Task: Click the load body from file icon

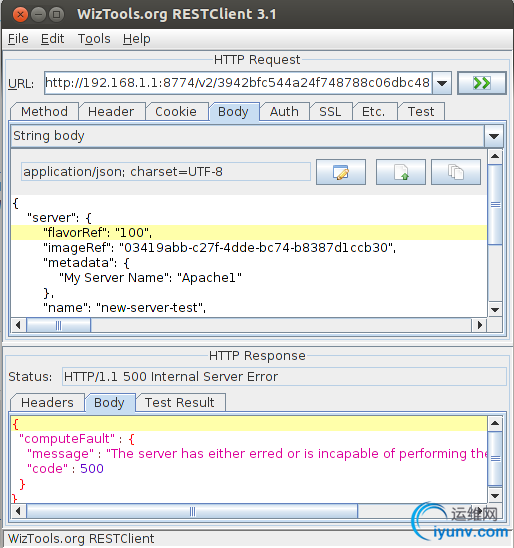Action: tap(401, 172)
